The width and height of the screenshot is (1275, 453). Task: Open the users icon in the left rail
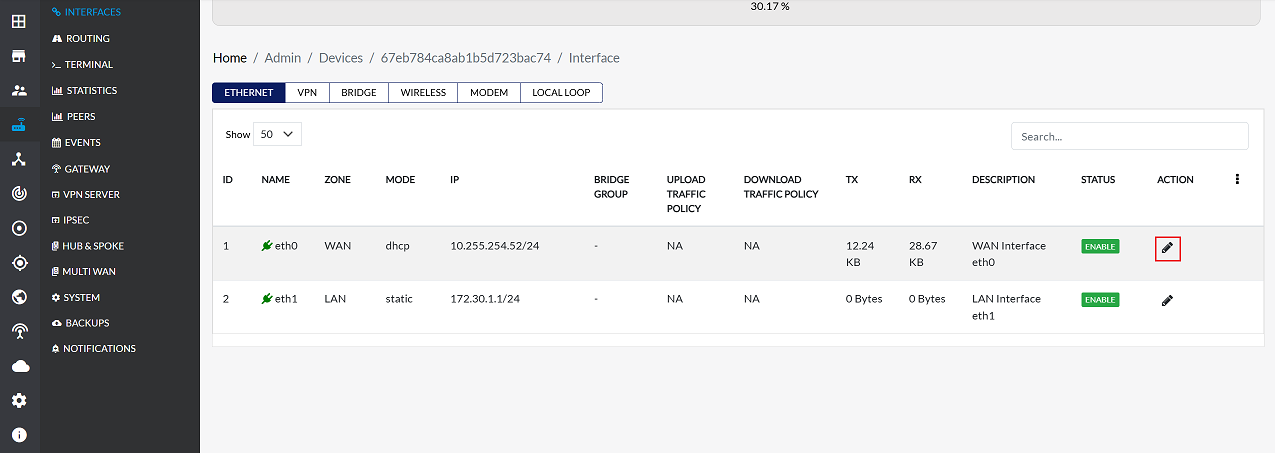click(x=19, y=91)
